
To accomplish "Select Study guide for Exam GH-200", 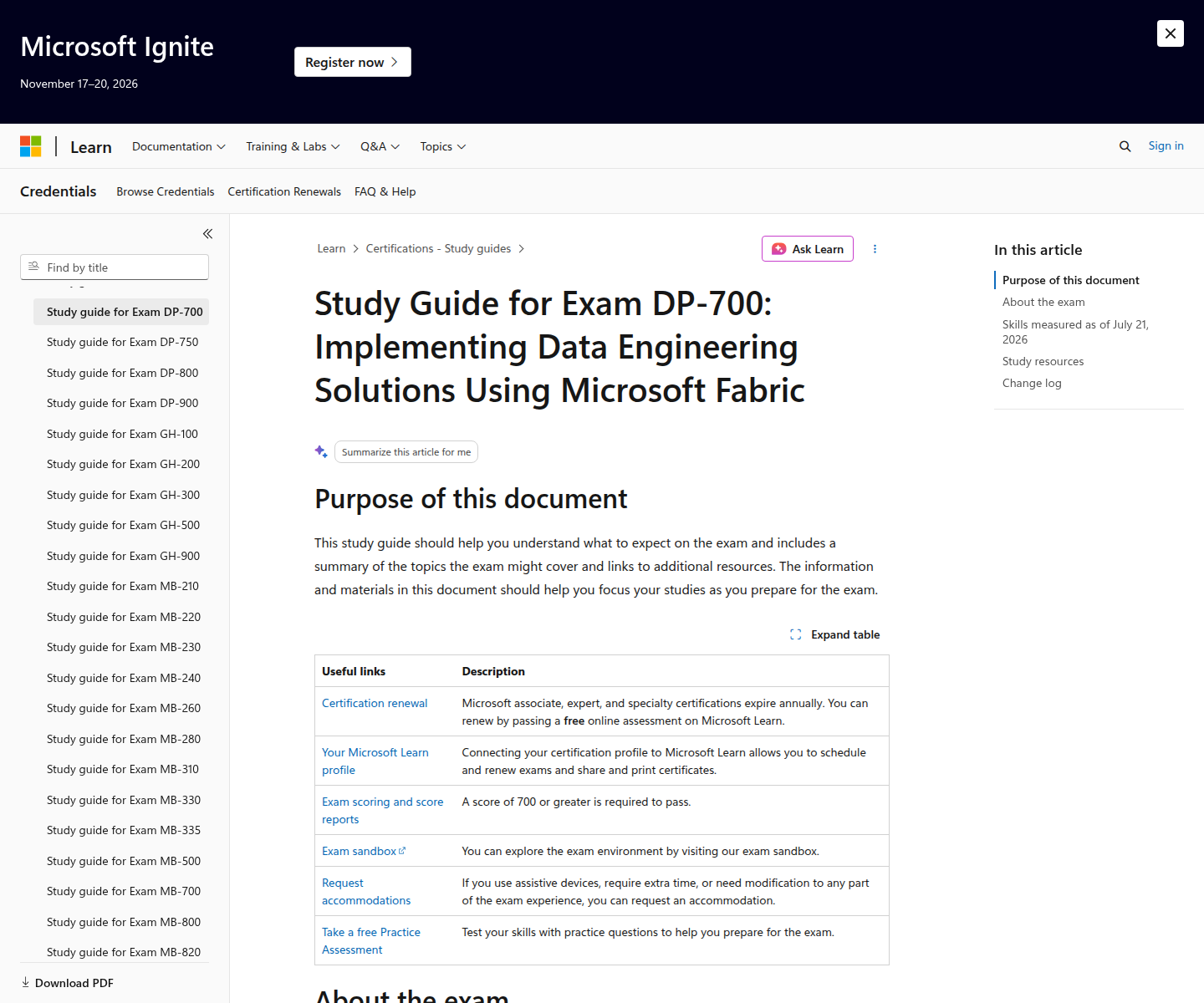I will (x=123, y=464).
